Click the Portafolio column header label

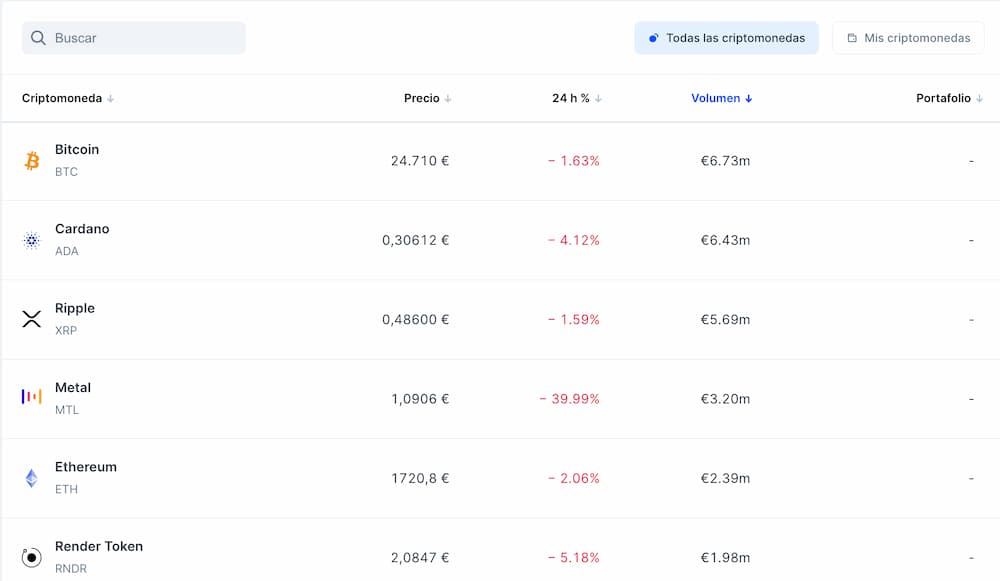pyautogui.click(x=943, y=98)
